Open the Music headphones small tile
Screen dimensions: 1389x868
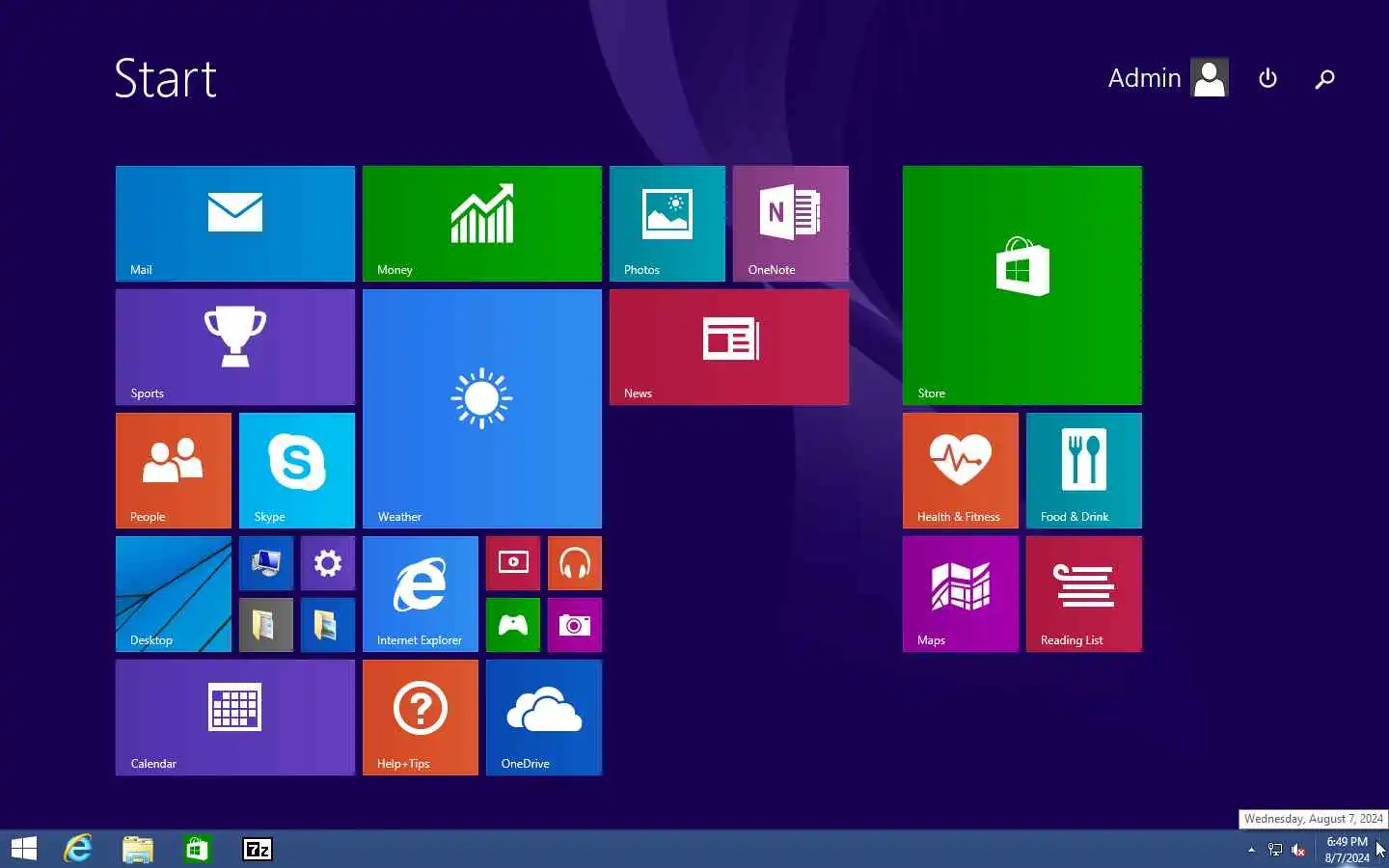(575, 563)
